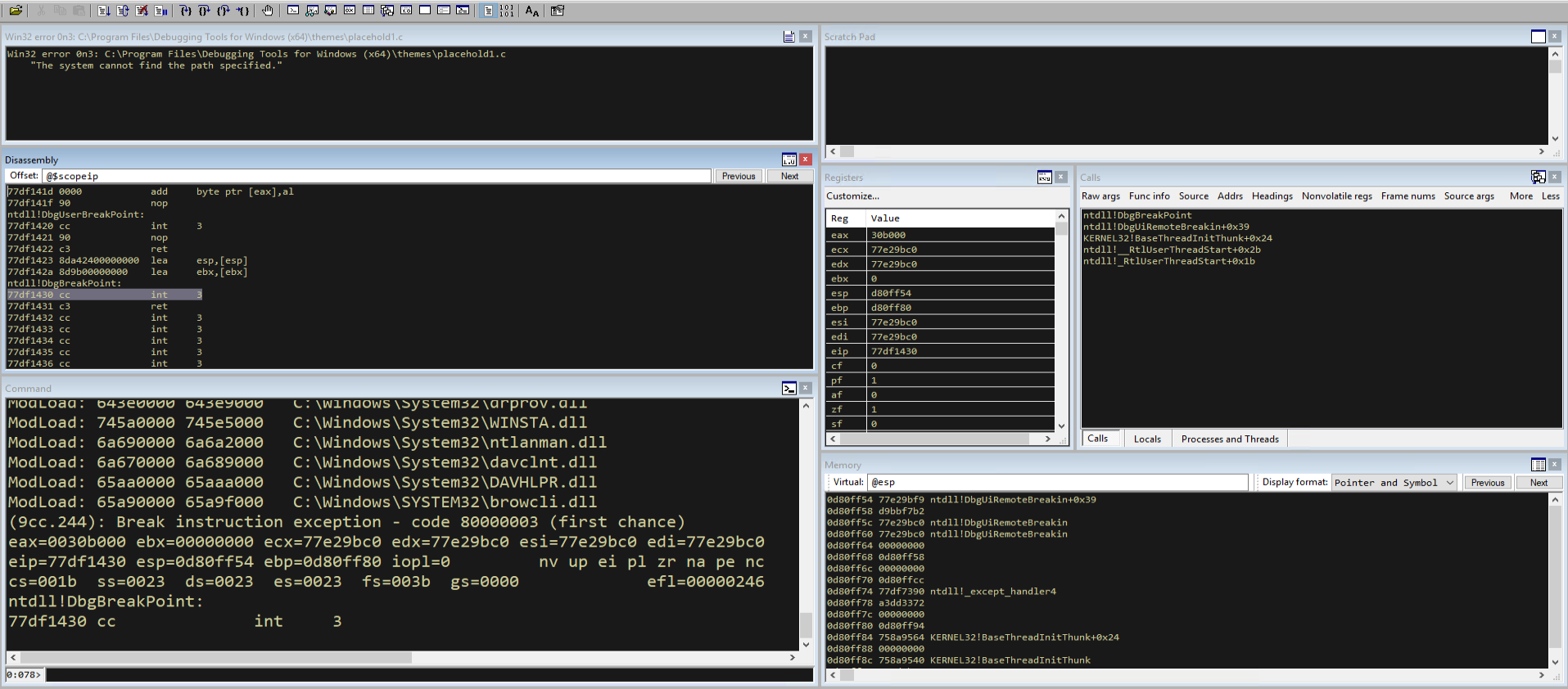Click the Restart debugging toolbar icon
Image resolution: width=1568 pixels, height=689 pixels.
(x=123, y=11)
